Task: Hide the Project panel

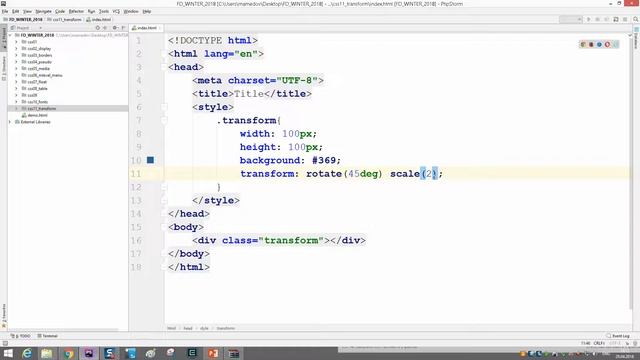Action: point(123,28)
